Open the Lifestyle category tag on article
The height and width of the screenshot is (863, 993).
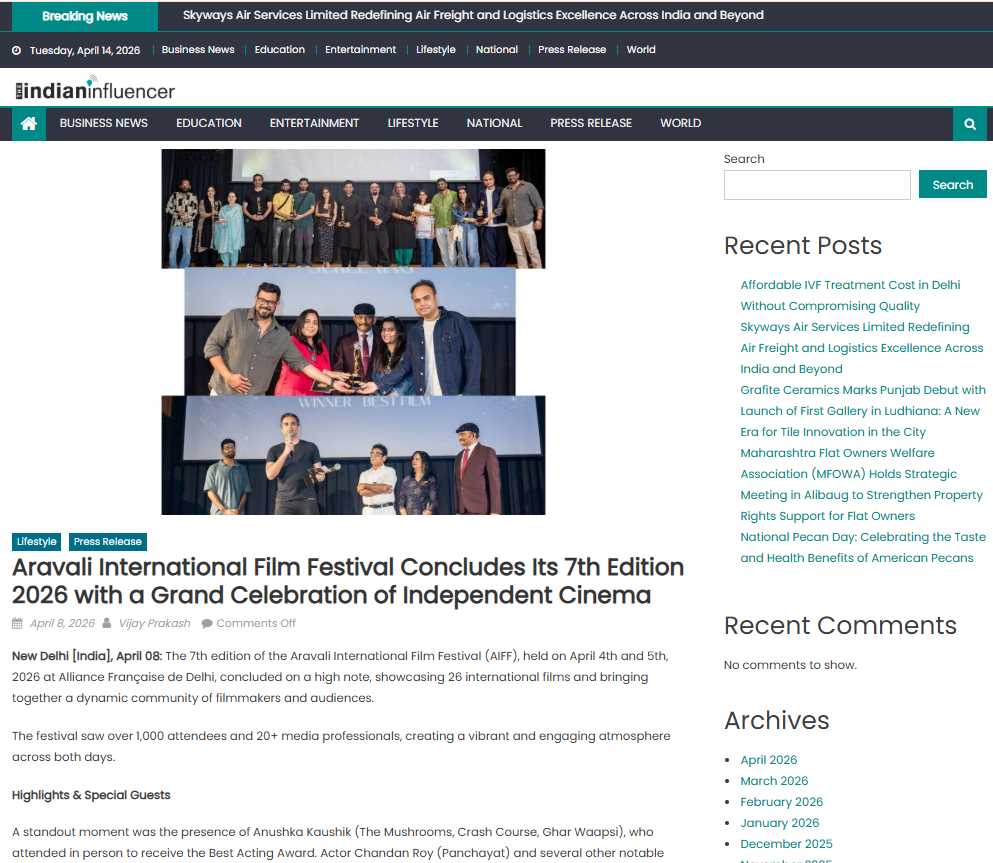[x=37, y=542]
